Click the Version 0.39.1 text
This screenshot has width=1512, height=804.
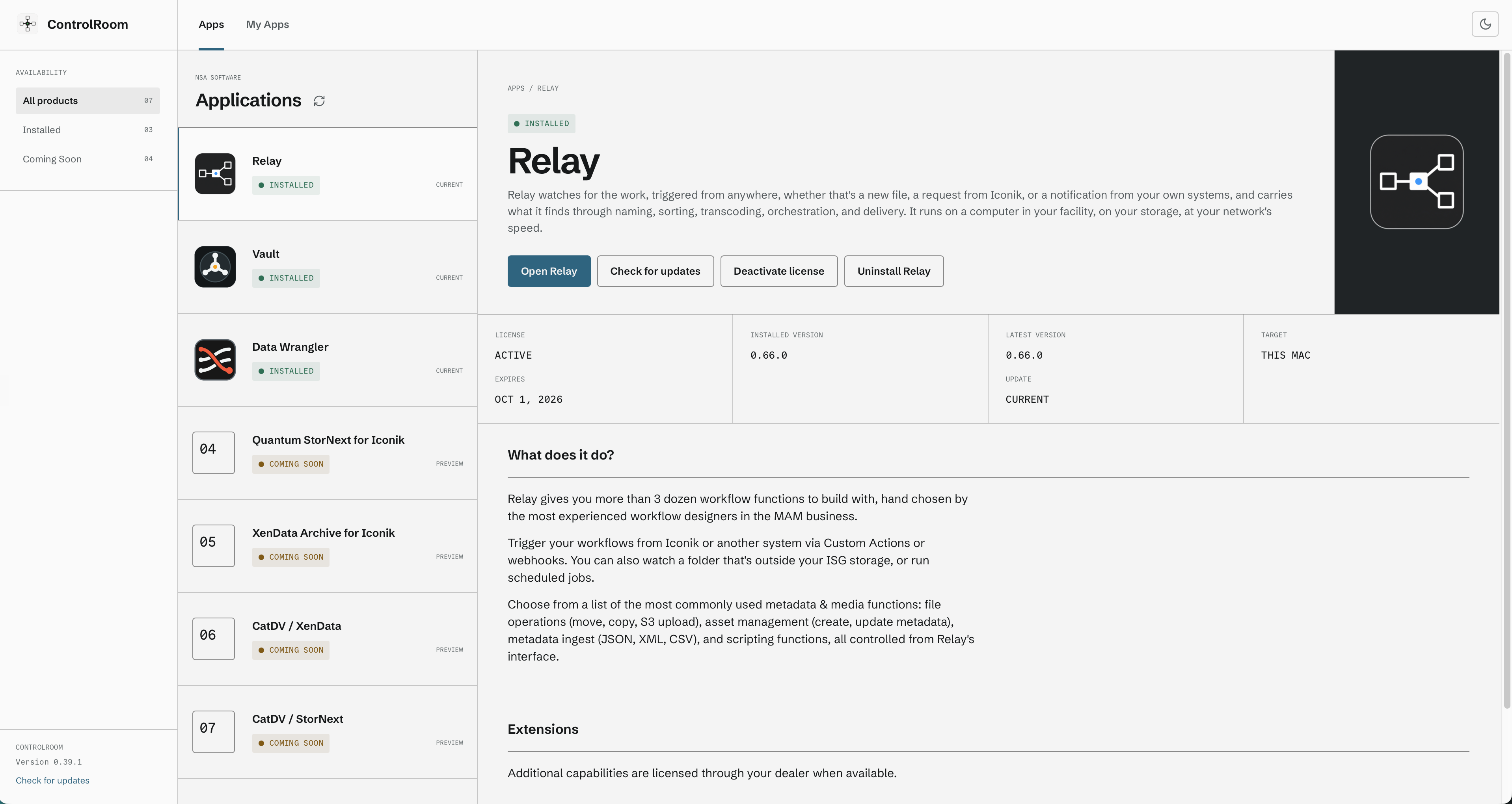49,762
